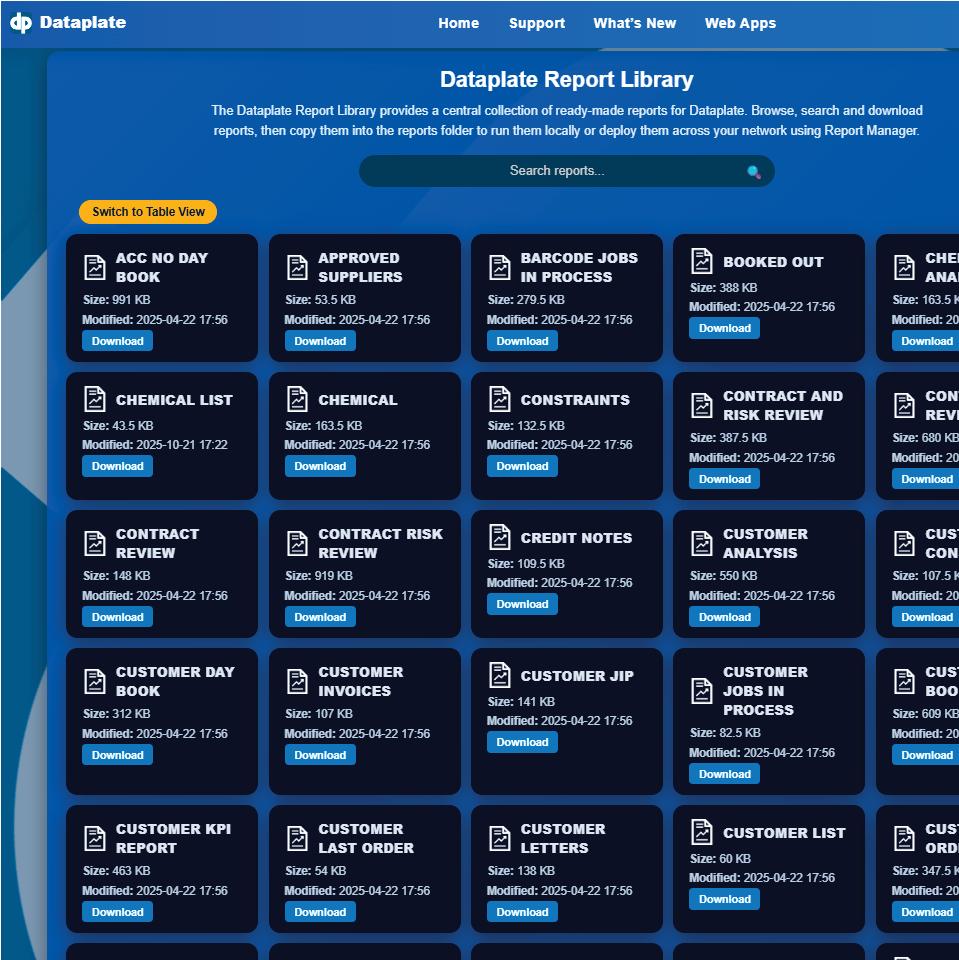Open the Support menu item
959x960 pixels.
click(536, 23)
